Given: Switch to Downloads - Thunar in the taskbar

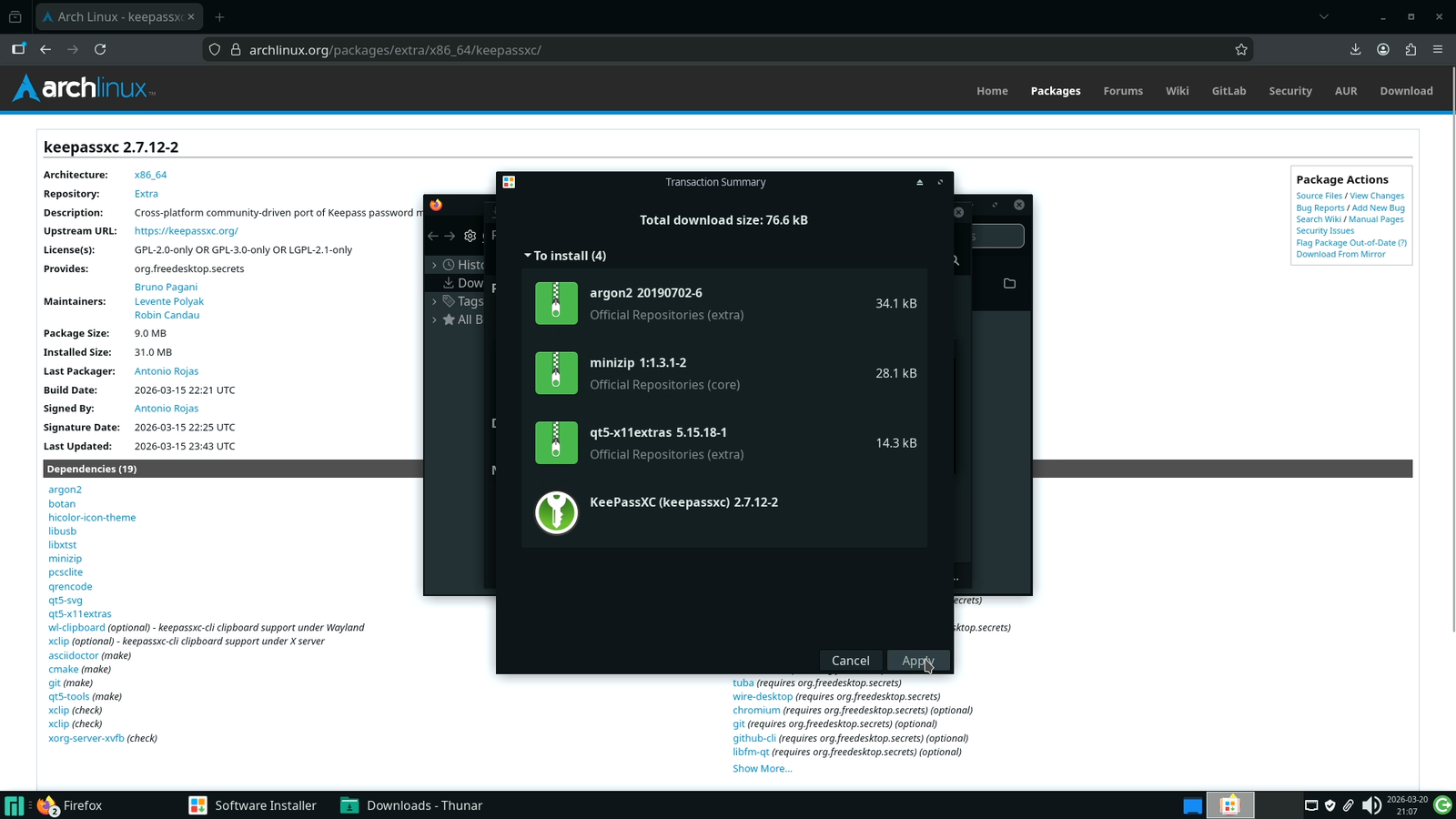Looking at the screenshot, I should [x=411, y=805].
